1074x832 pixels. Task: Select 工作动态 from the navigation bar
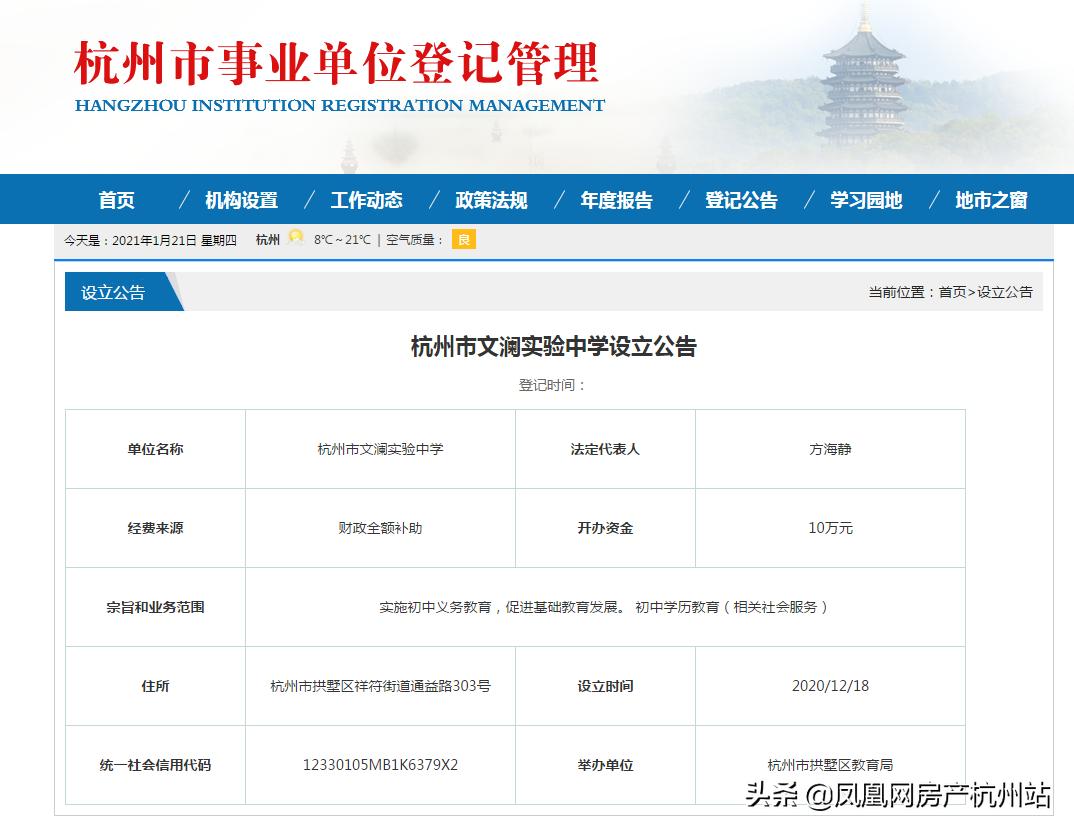(367, 200)
